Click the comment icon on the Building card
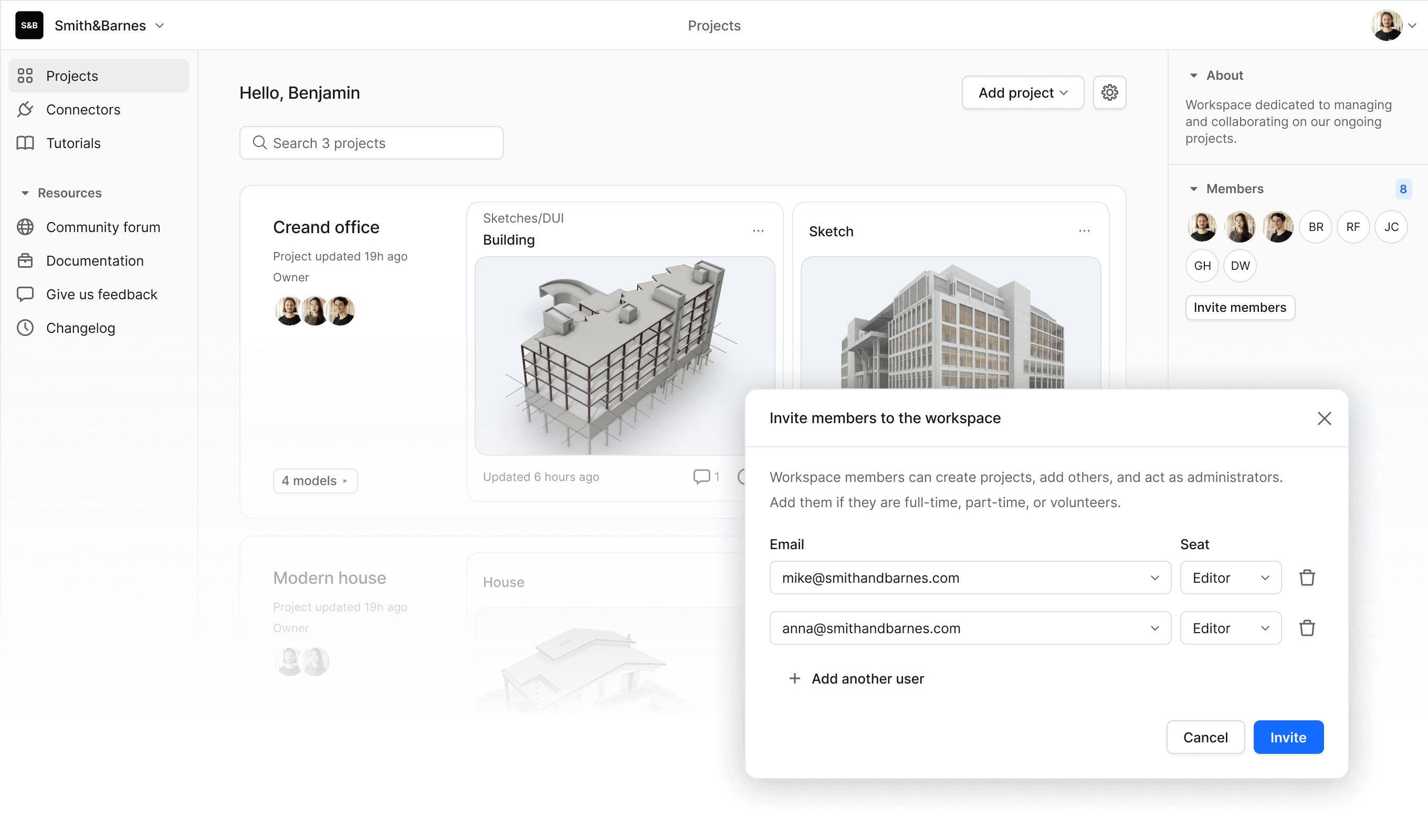Screen dimensions: 1428x840 (701, 477)
